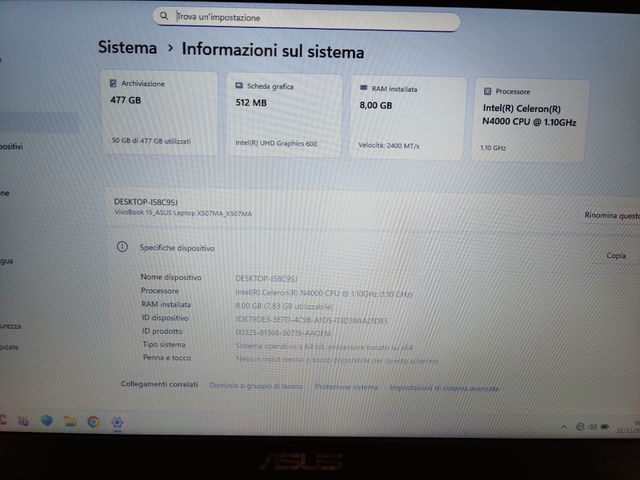Click the Tipo sistema row label

point(164,344)
